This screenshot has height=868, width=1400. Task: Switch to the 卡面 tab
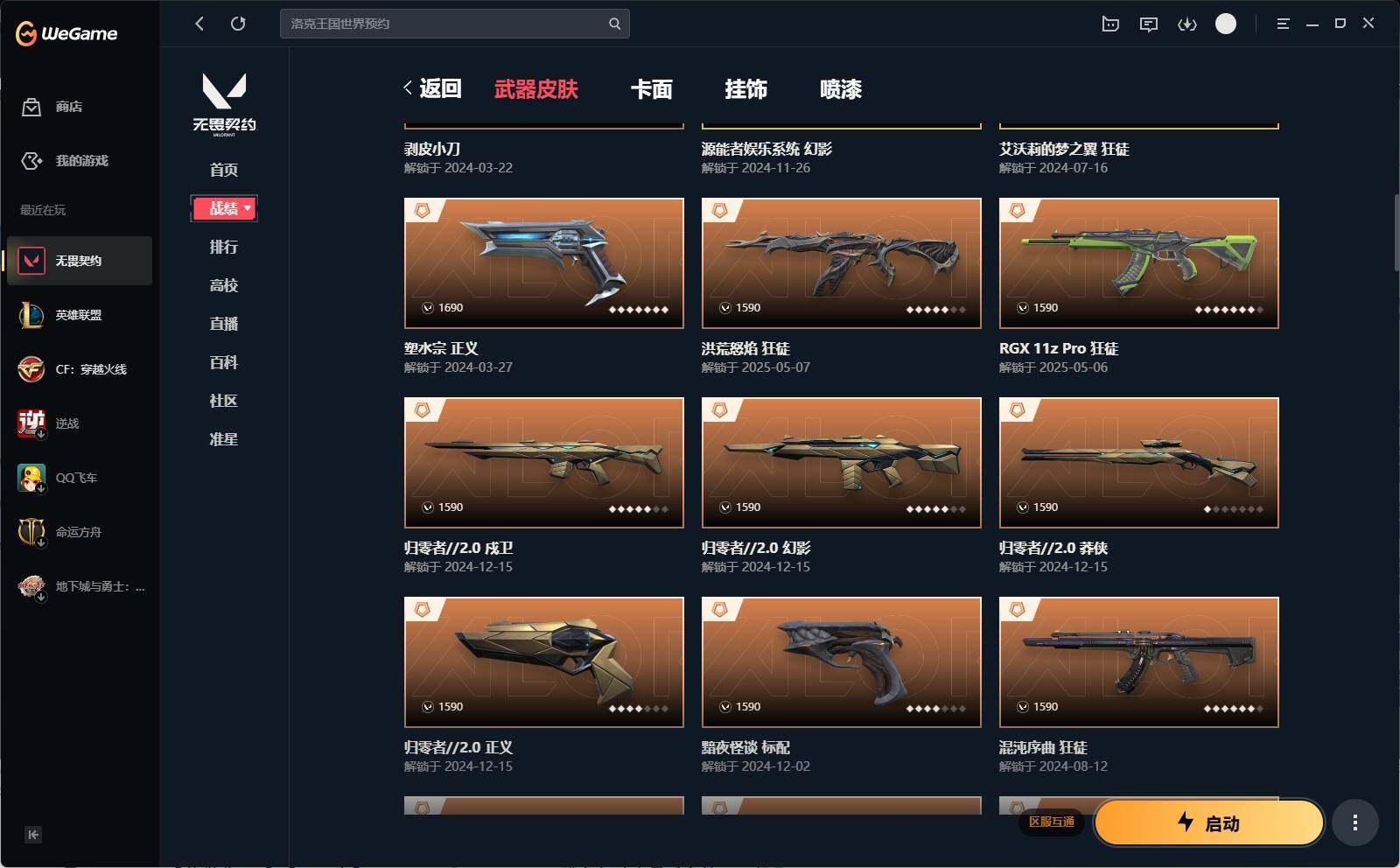(652, 89)
